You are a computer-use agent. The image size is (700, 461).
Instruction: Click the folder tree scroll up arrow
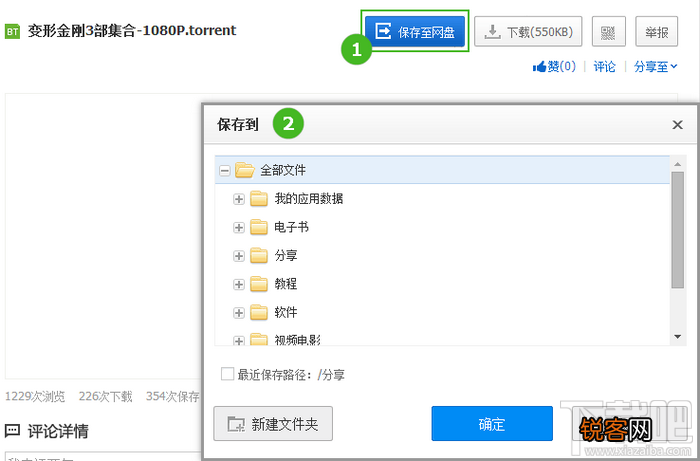click(678, 164)
